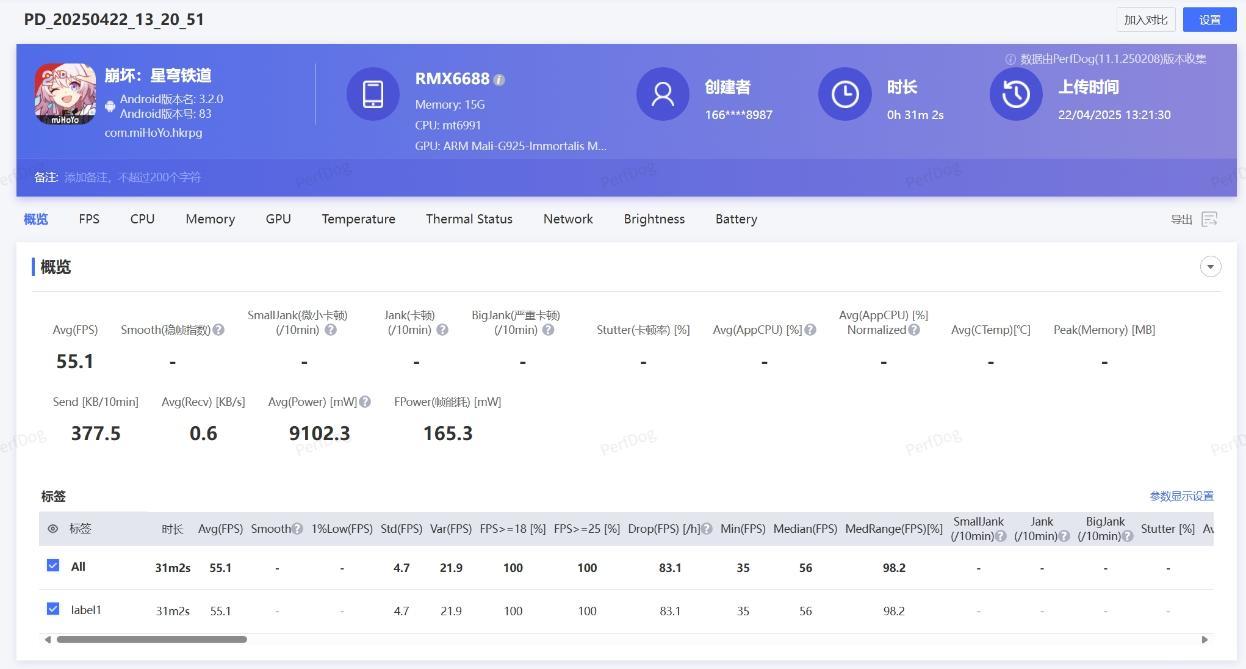
Task: Click Peak(Memory) [MB] overview label
Action: pyautogui.click(x=1104, y=330)
